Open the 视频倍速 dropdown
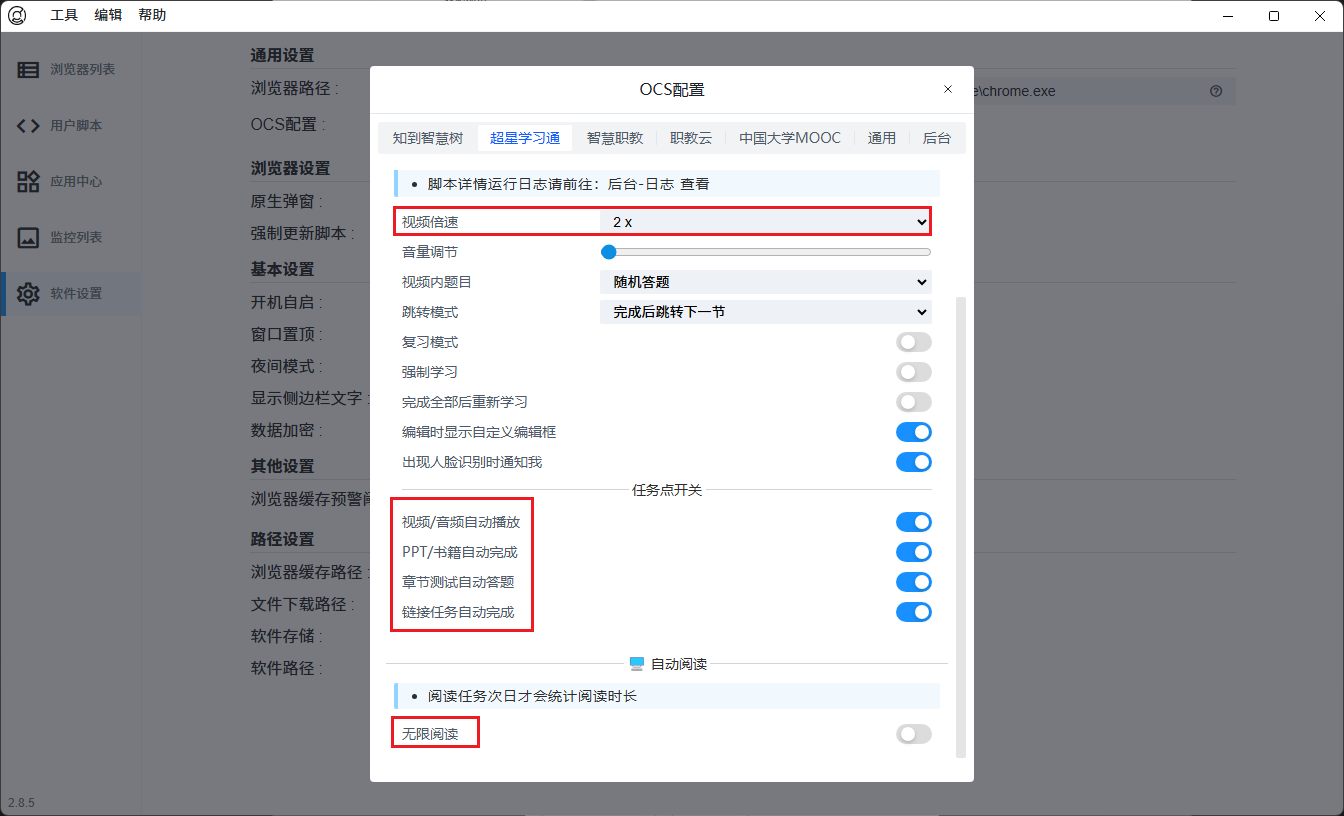This screenshot has height=816, width=1344. (x=765, y=222)
